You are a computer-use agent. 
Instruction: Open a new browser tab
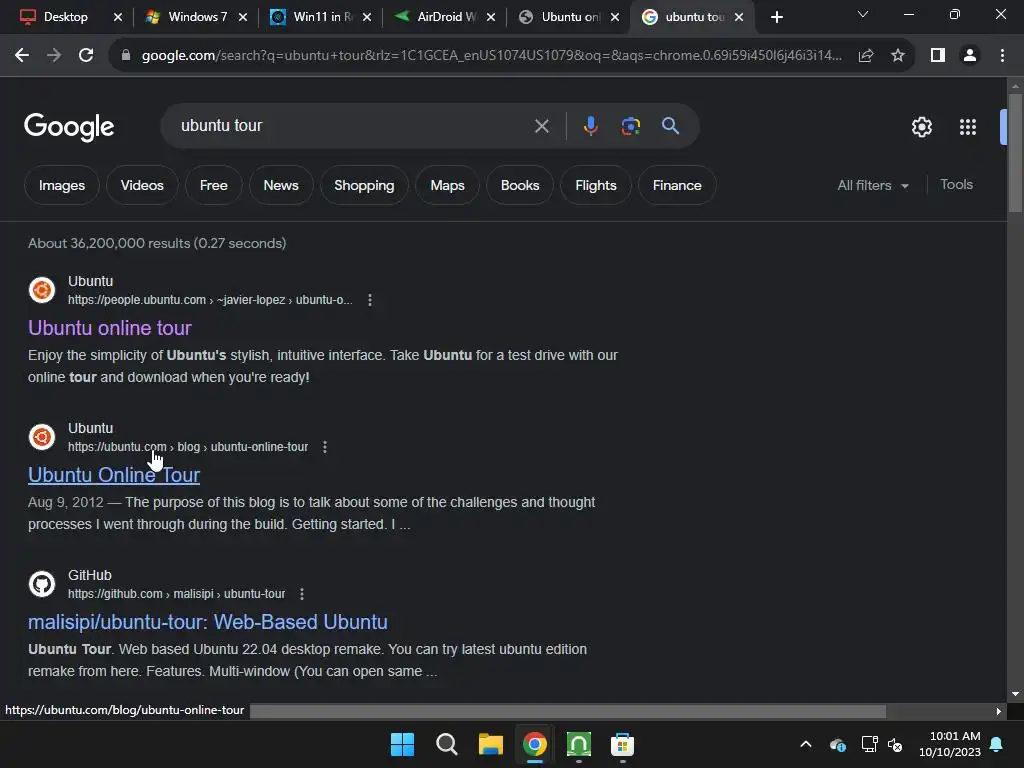point(776,17)
